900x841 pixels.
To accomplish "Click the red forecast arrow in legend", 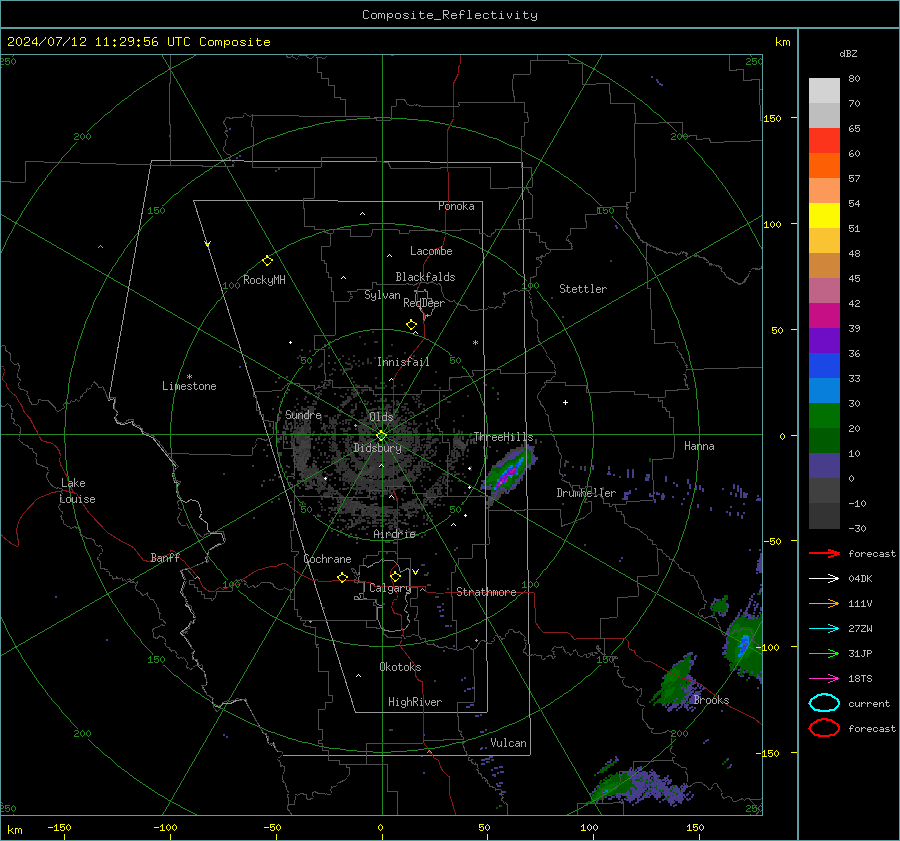I will [824, 553].
